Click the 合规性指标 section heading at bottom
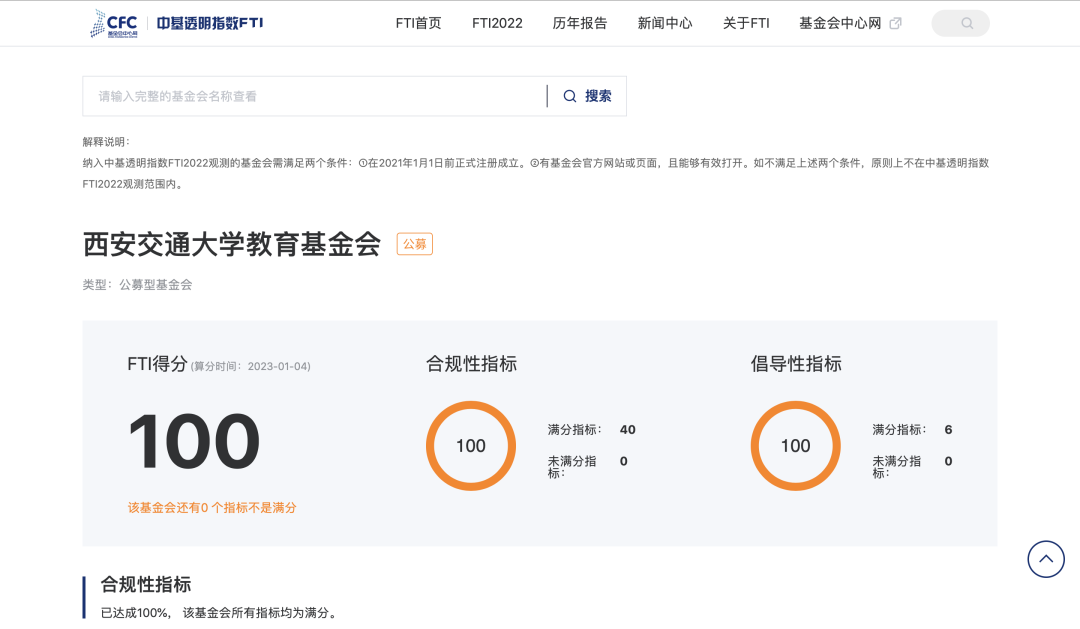 [146, 585]
